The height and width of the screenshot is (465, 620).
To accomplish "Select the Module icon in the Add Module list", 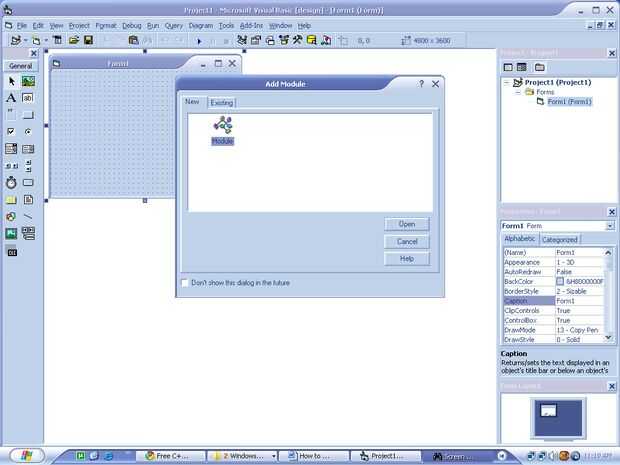I will pos(223,130).
